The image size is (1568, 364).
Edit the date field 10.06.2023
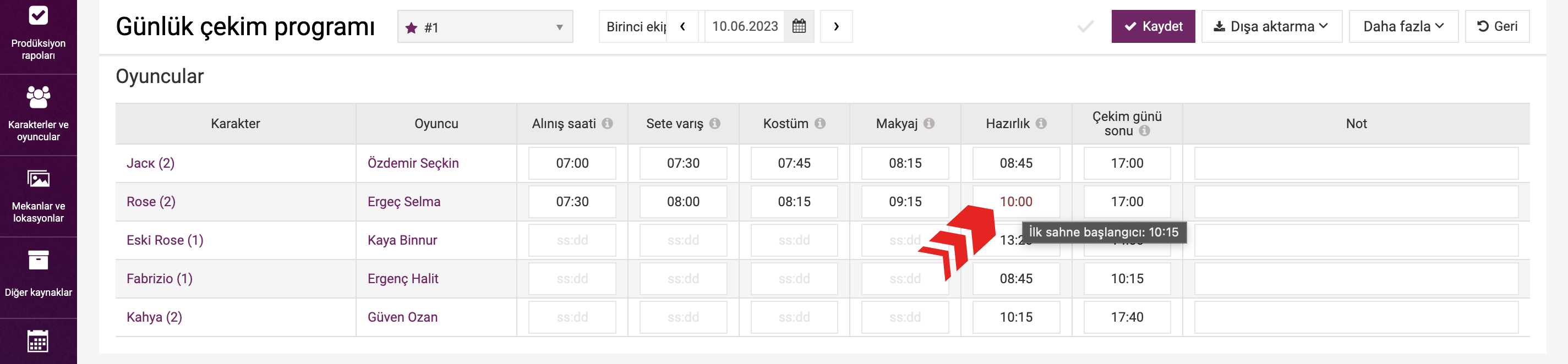(745, 26)
